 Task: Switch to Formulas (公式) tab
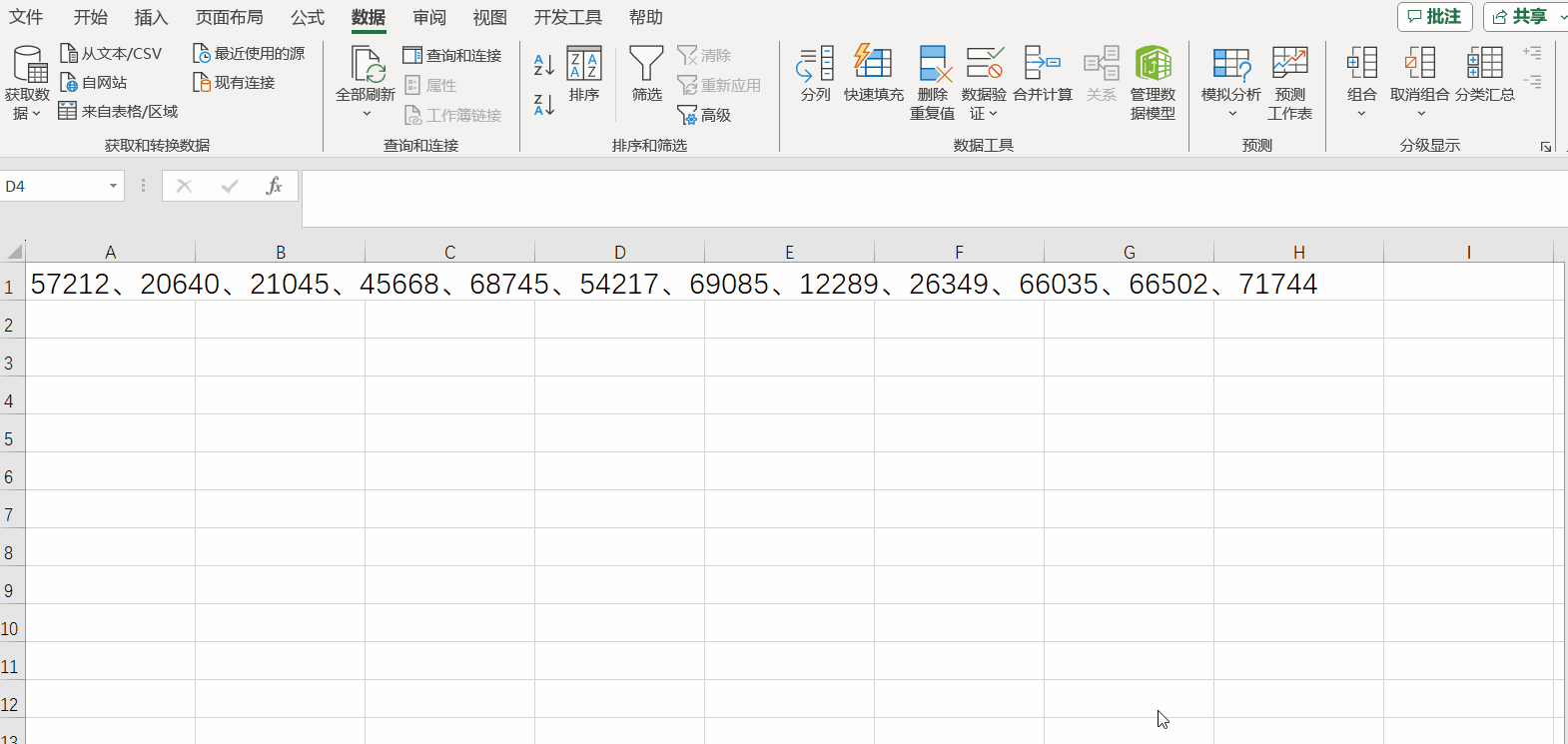point(308,17)
